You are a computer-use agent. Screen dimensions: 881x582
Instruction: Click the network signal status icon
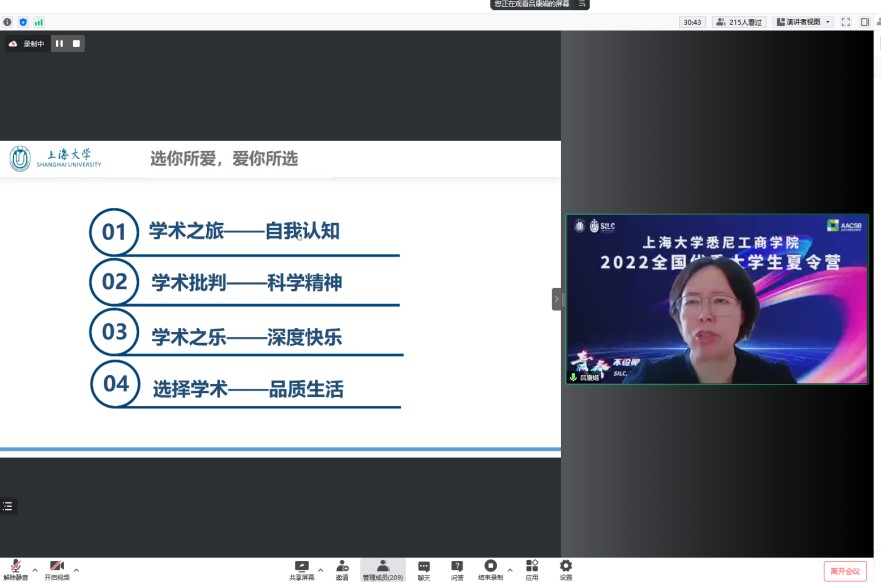point(39,22)
